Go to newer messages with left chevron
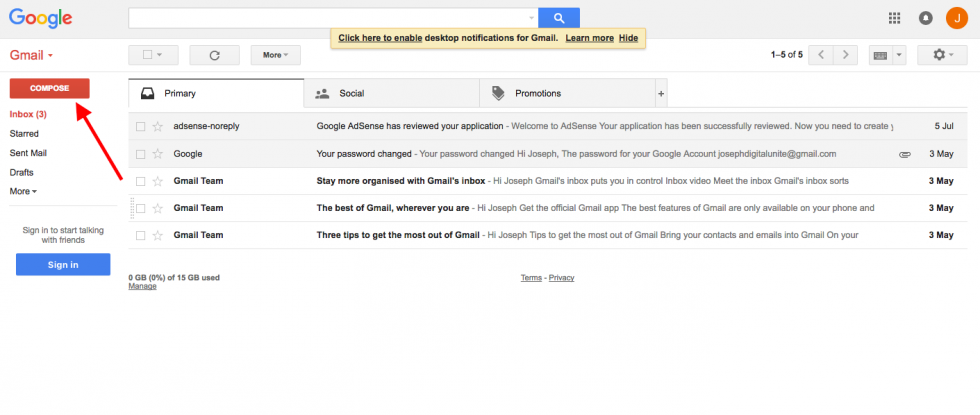The width and height of the screenshot is (980, 415). [821, 55]
